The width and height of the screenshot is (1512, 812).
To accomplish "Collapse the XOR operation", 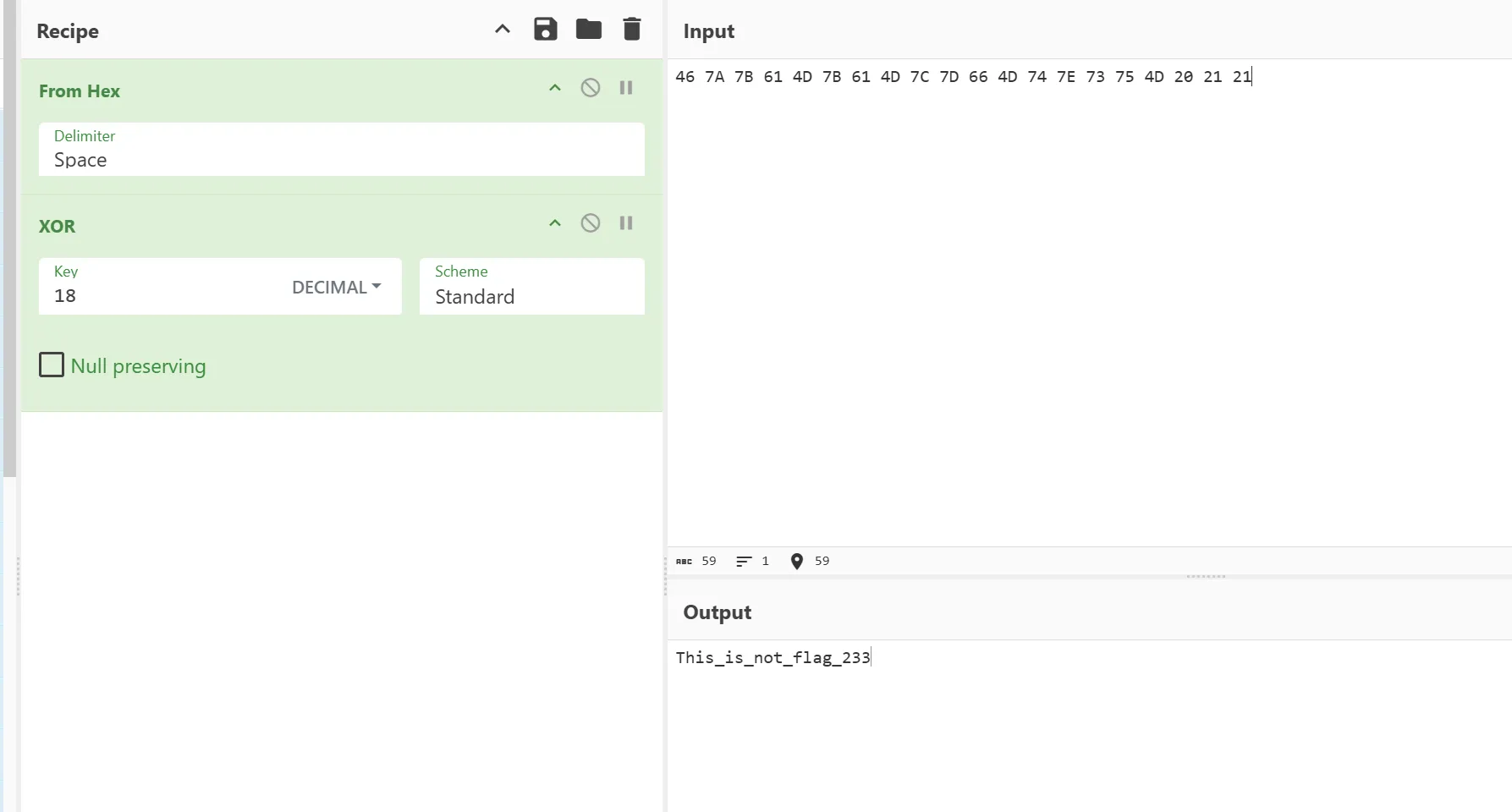I will pos(555,223).
